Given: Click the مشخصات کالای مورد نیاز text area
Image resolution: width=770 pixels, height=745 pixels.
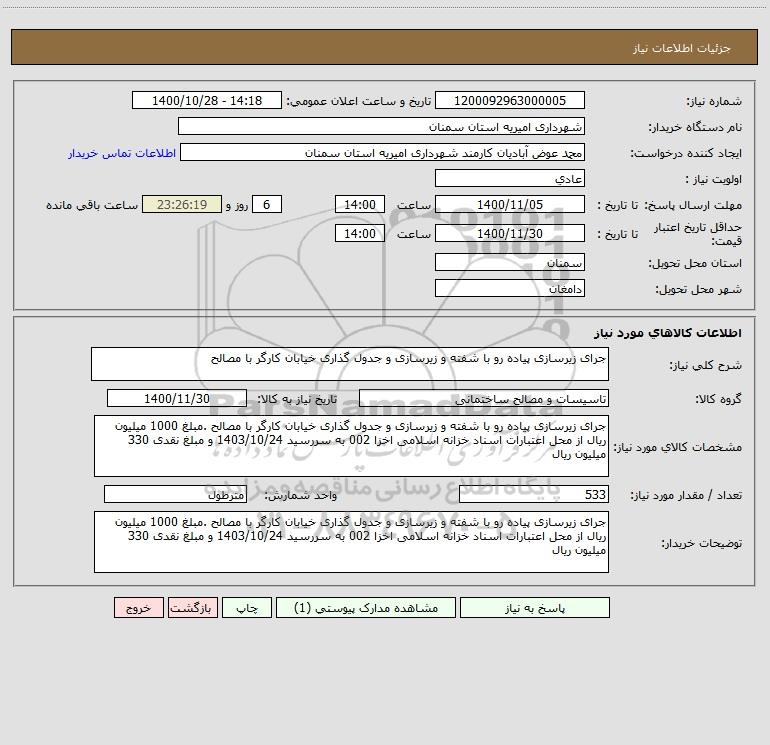Looking at the screenshot, I should point(351,446).
